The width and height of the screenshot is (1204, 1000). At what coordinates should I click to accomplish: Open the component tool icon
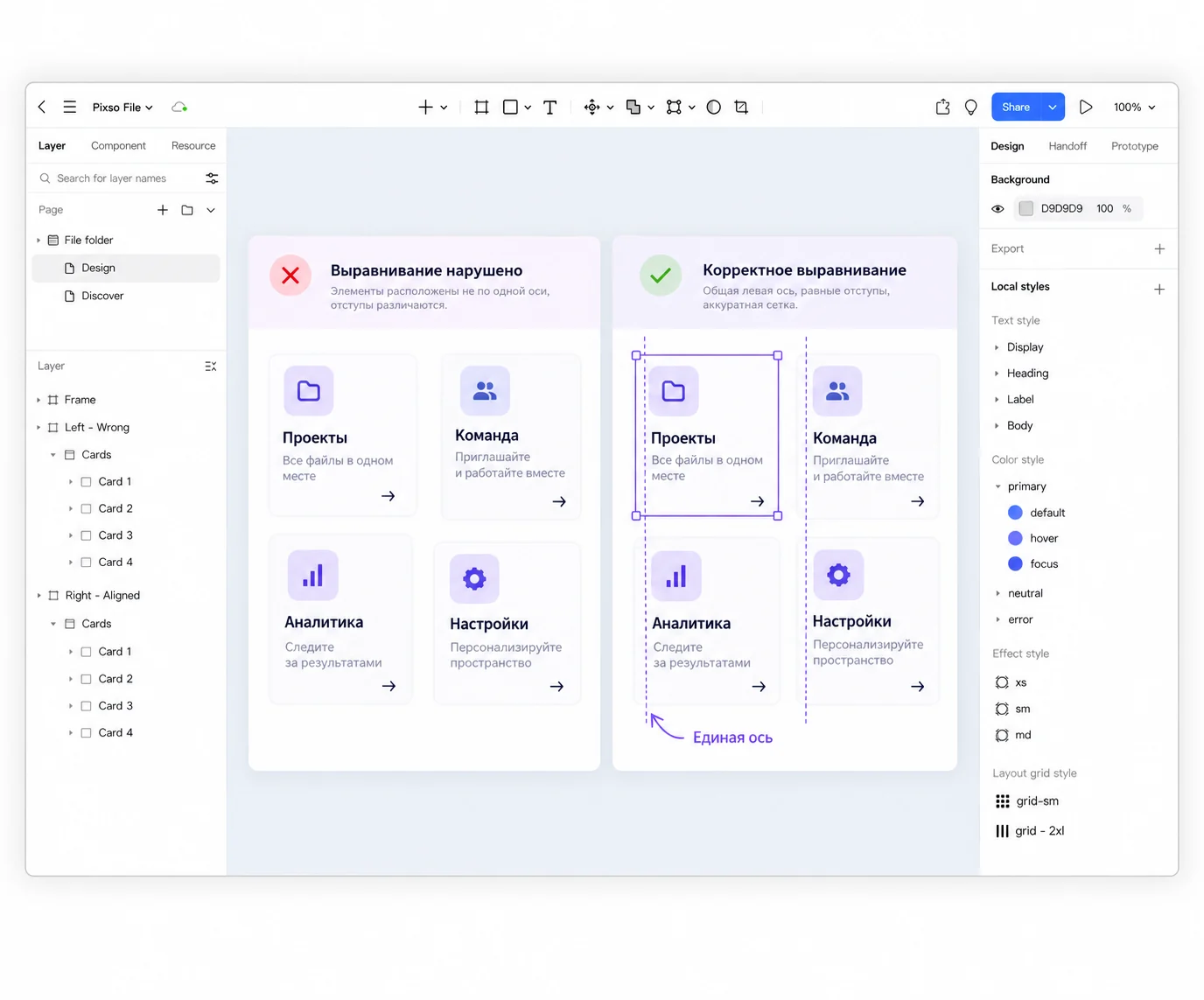click(592, 107)
